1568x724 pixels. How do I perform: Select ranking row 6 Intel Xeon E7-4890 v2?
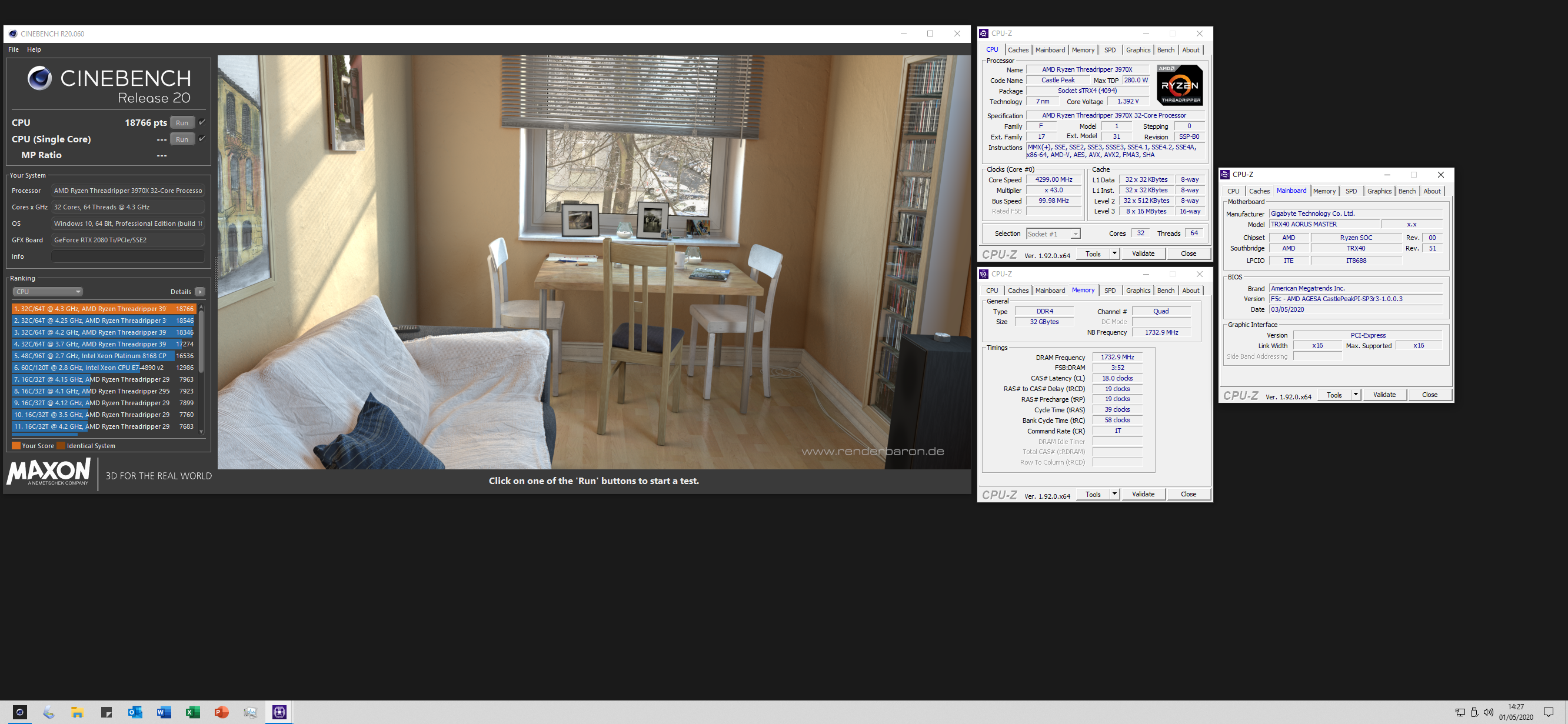coord(104,368)
